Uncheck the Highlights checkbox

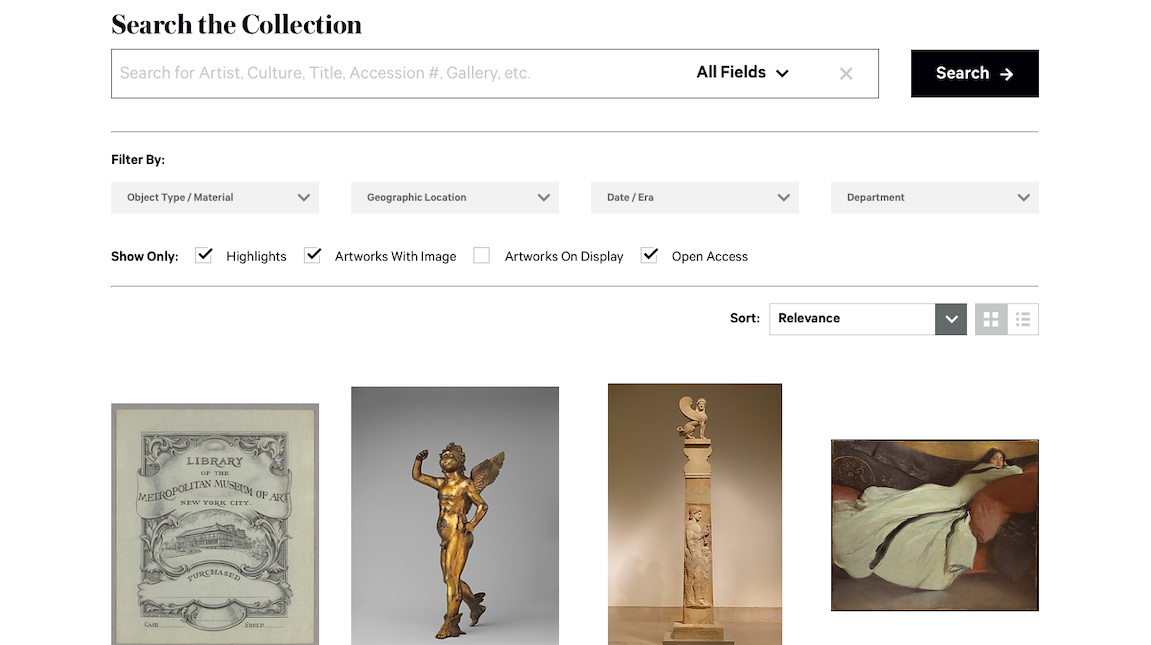coord(204,256)
